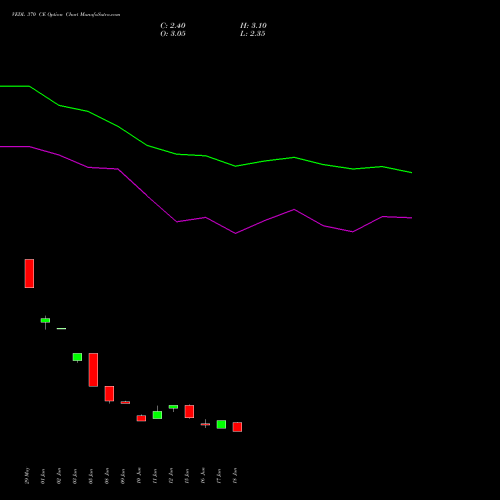Select the tall red candle for 29 May
Screen dimensions: 500x500
click(x=29, y=273)
